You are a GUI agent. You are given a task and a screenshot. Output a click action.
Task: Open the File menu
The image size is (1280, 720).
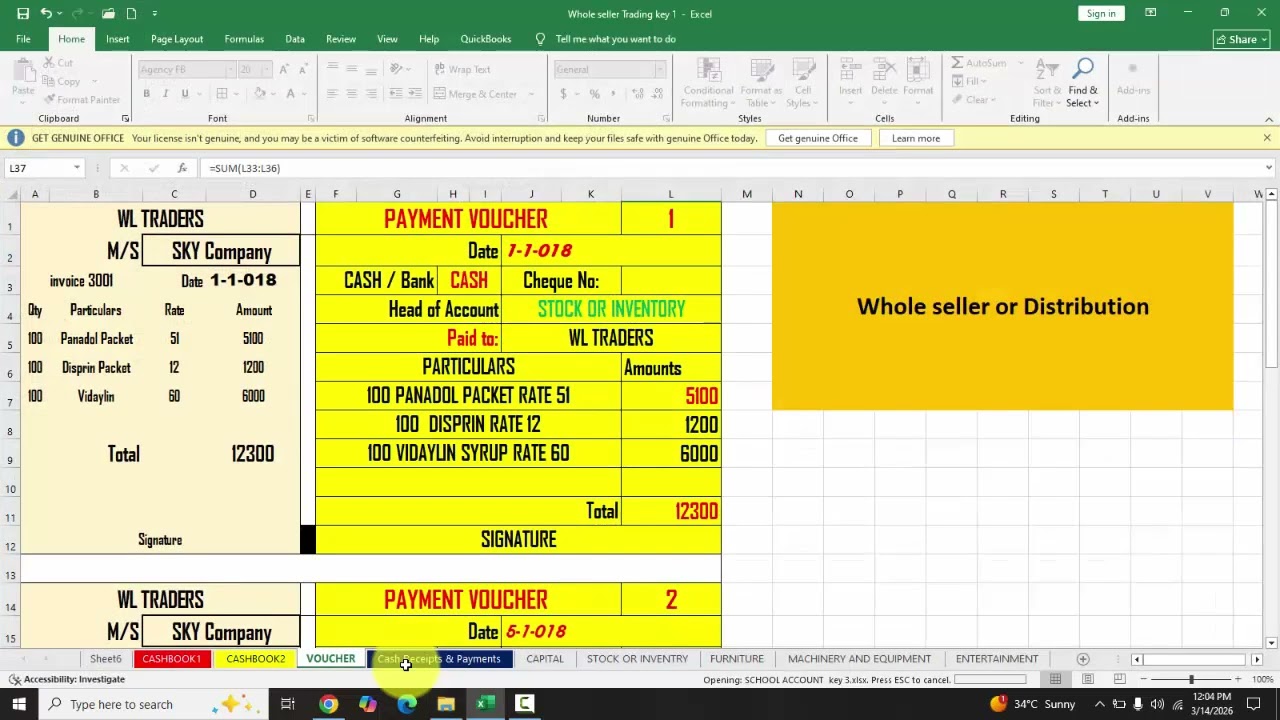coord(23,39)
